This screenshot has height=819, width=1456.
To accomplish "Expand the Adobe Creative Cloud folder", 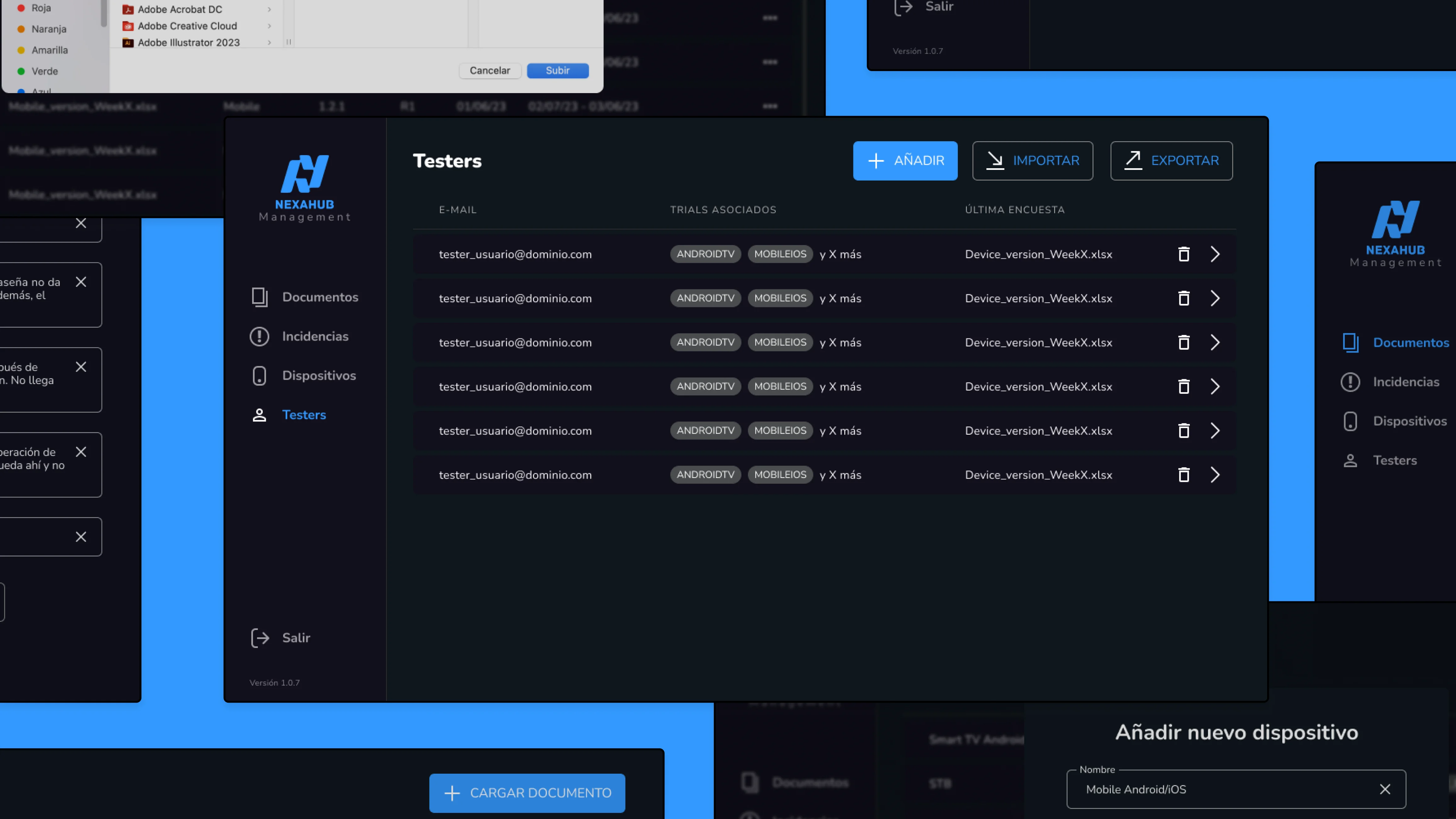I will click(x=269, y=26).
